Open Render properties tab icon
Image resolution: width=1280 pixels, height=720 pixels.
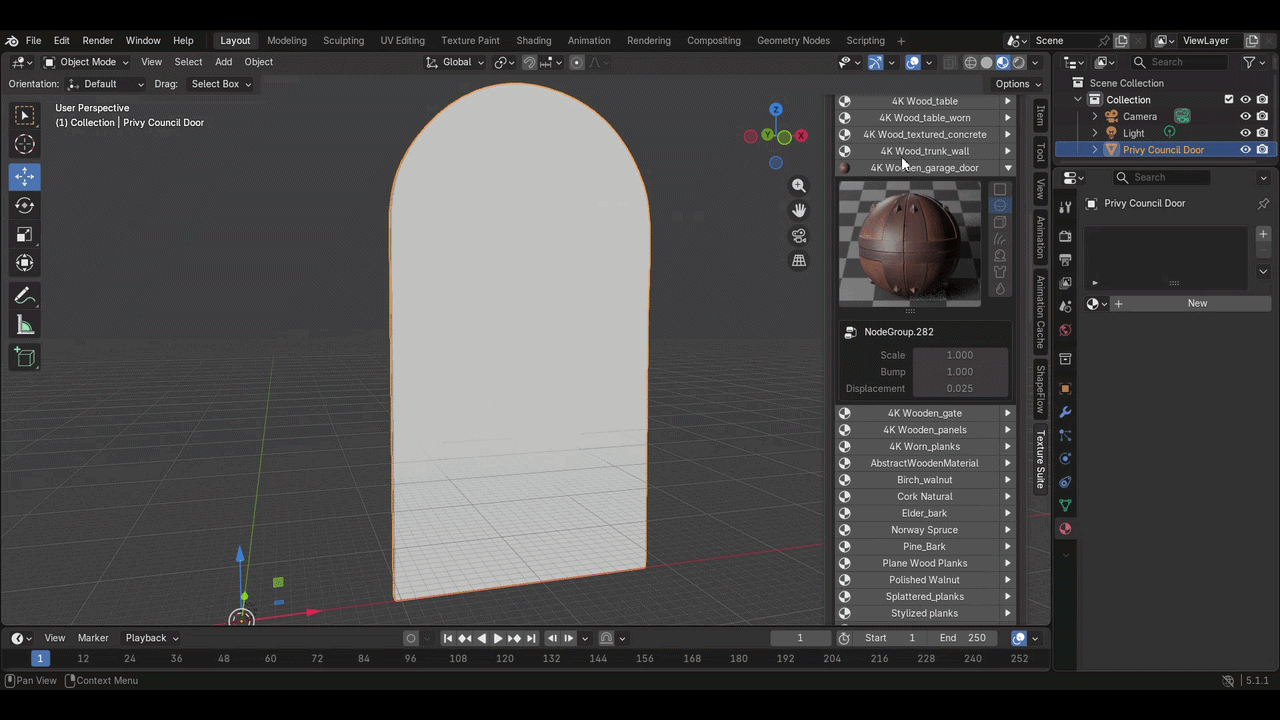[1065, 236]
